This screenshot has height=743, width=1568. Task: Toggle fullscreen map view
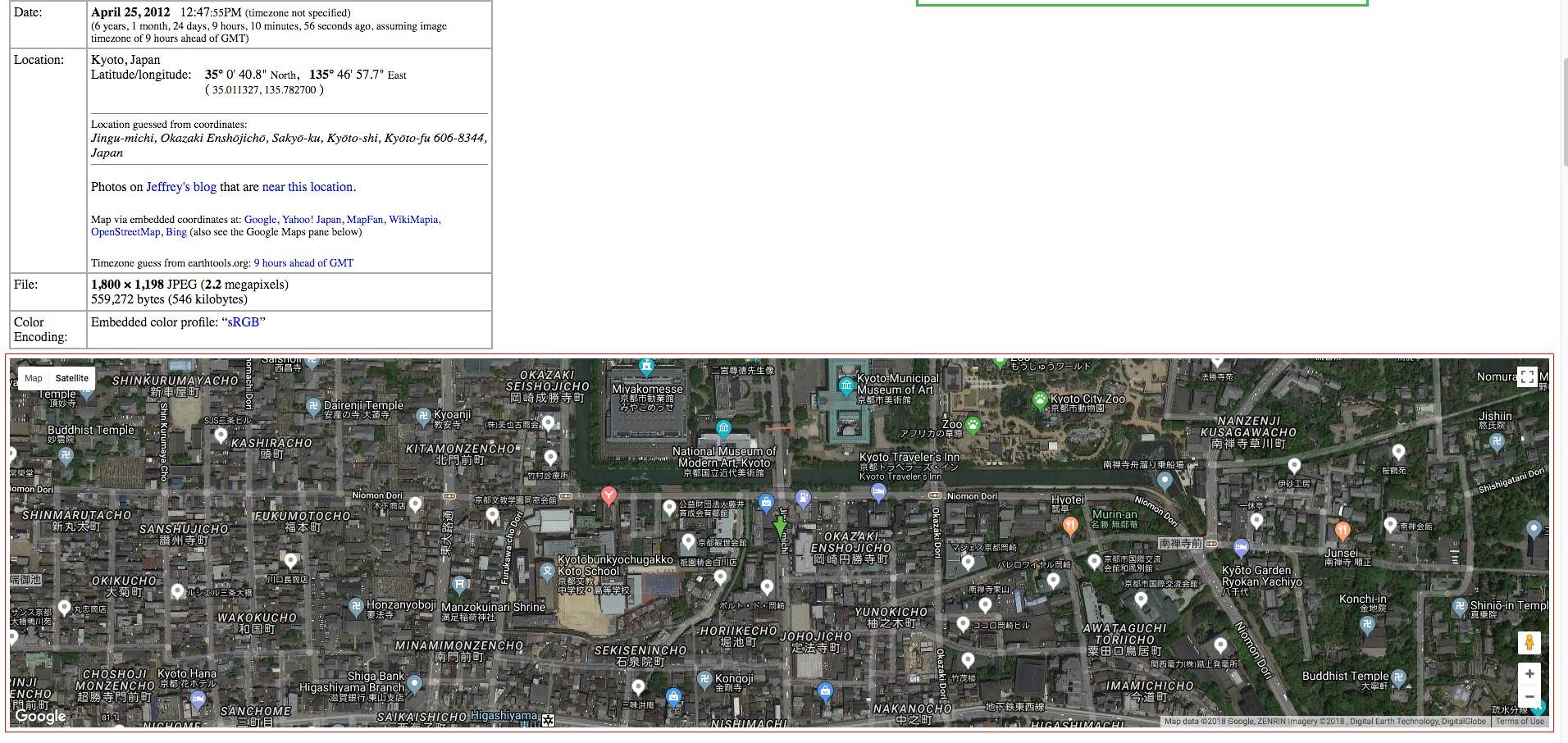(x=1527, y=377)
